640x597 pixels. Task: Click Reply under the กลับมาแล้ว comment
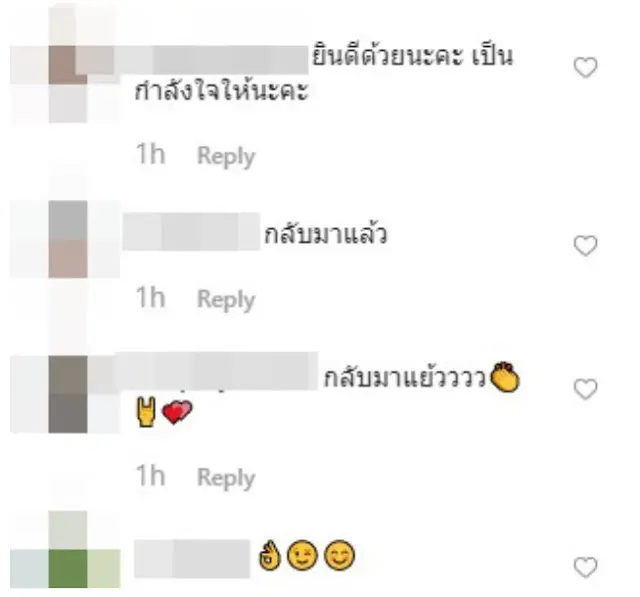[x=226, y=300]
